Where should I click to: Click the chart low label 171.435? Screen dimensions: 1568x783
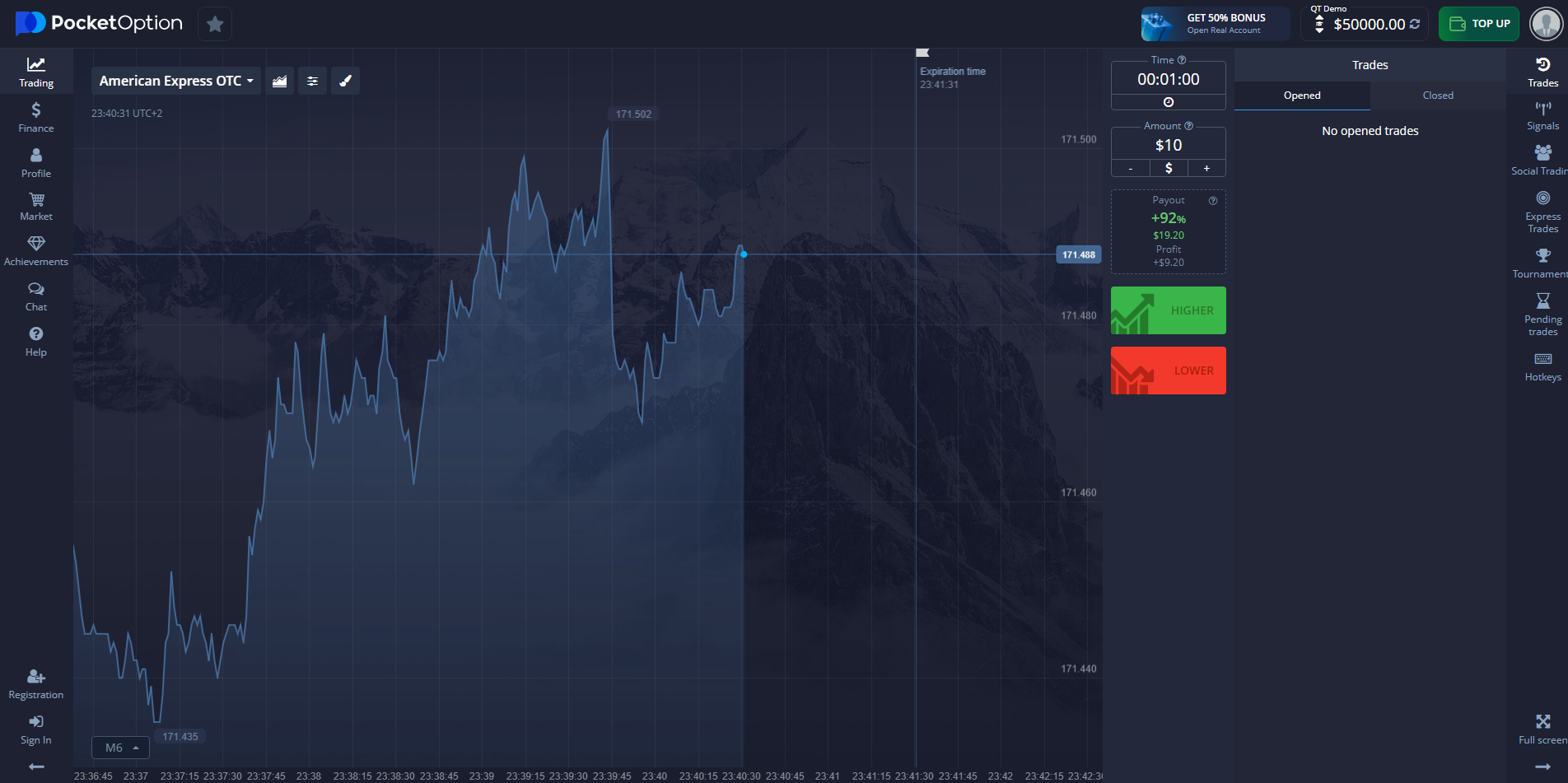[x=180, y=737]
